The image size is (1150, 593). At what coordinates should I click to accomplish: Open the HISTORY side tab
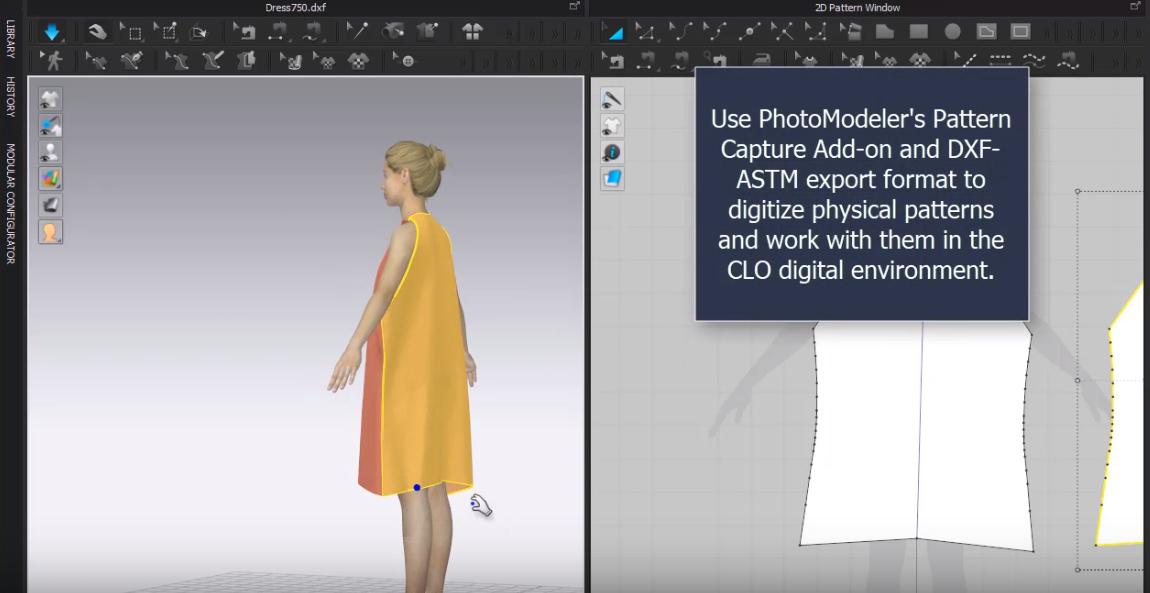10,96
